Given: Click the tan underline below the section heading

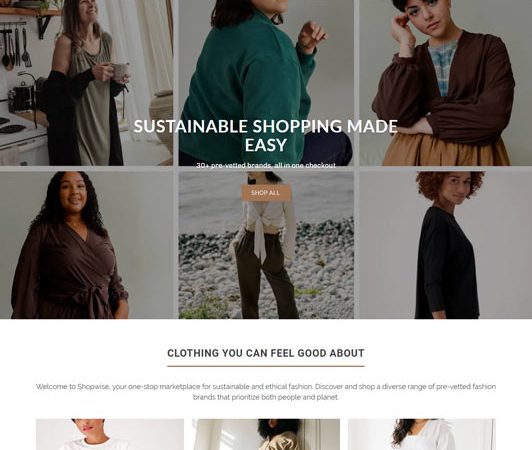Looking at the screenshot, I should (266, 366).
